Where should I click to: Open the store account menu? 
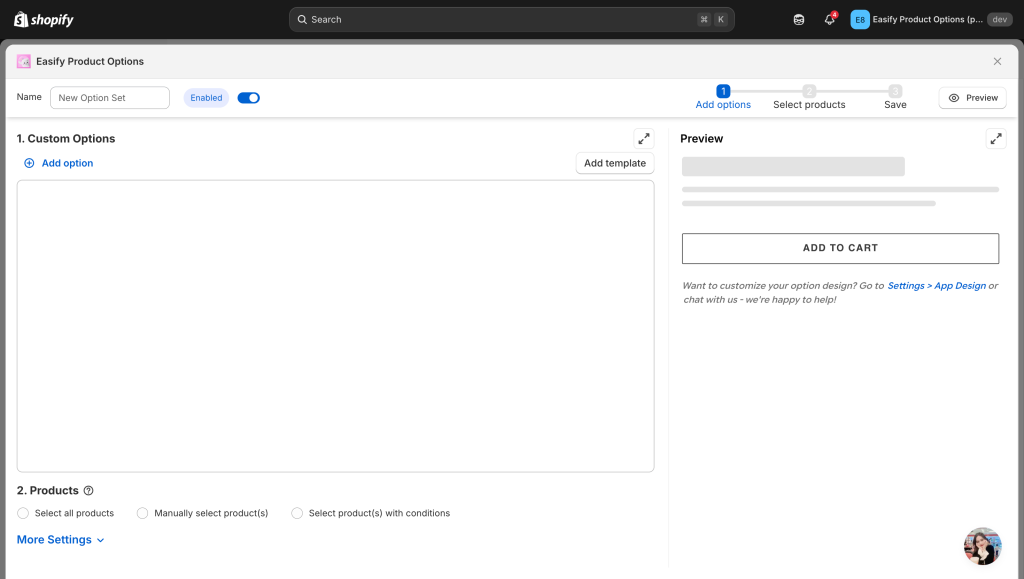point(930,19)
